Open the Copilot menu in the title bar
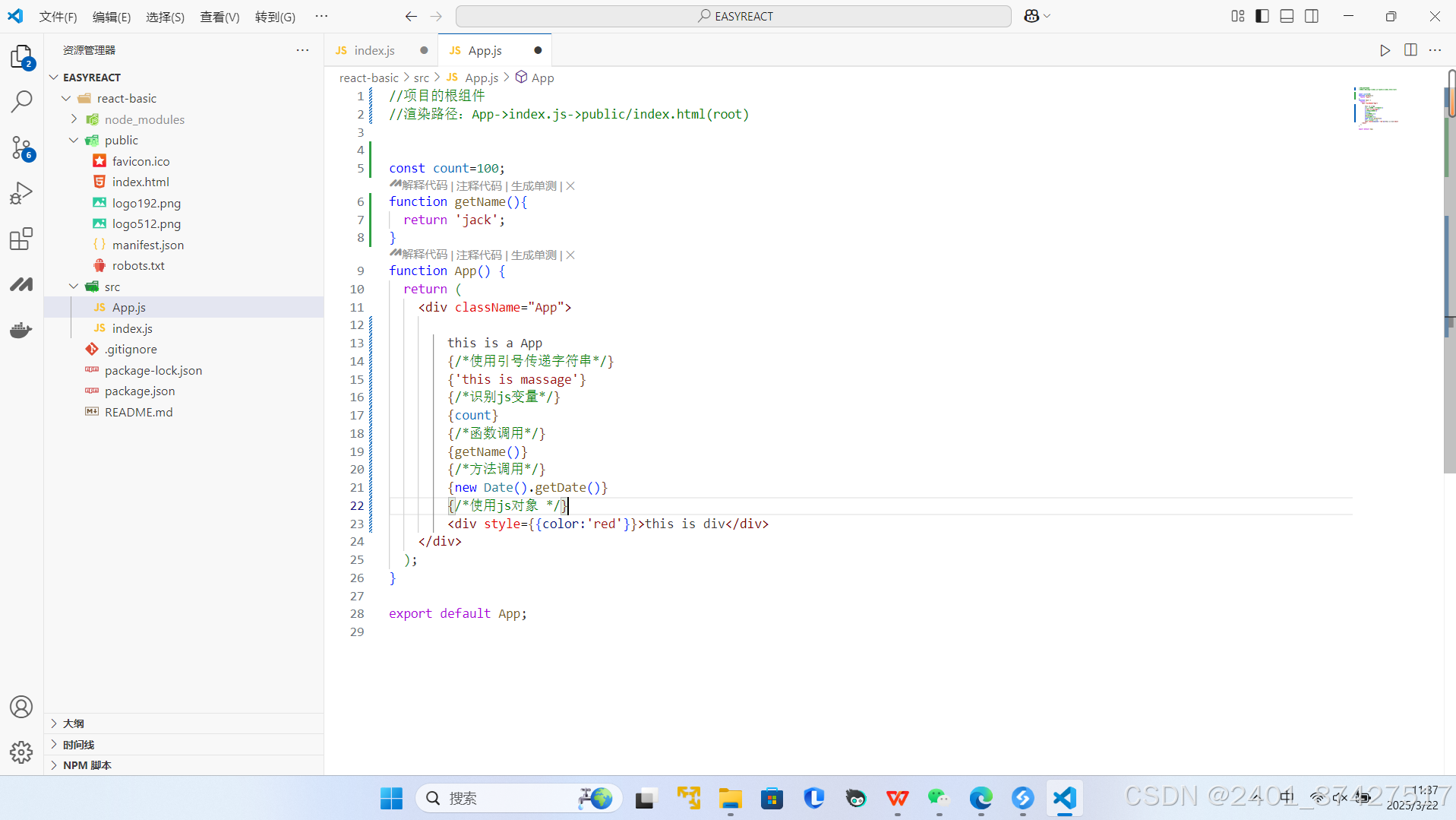 point(1036,15)
